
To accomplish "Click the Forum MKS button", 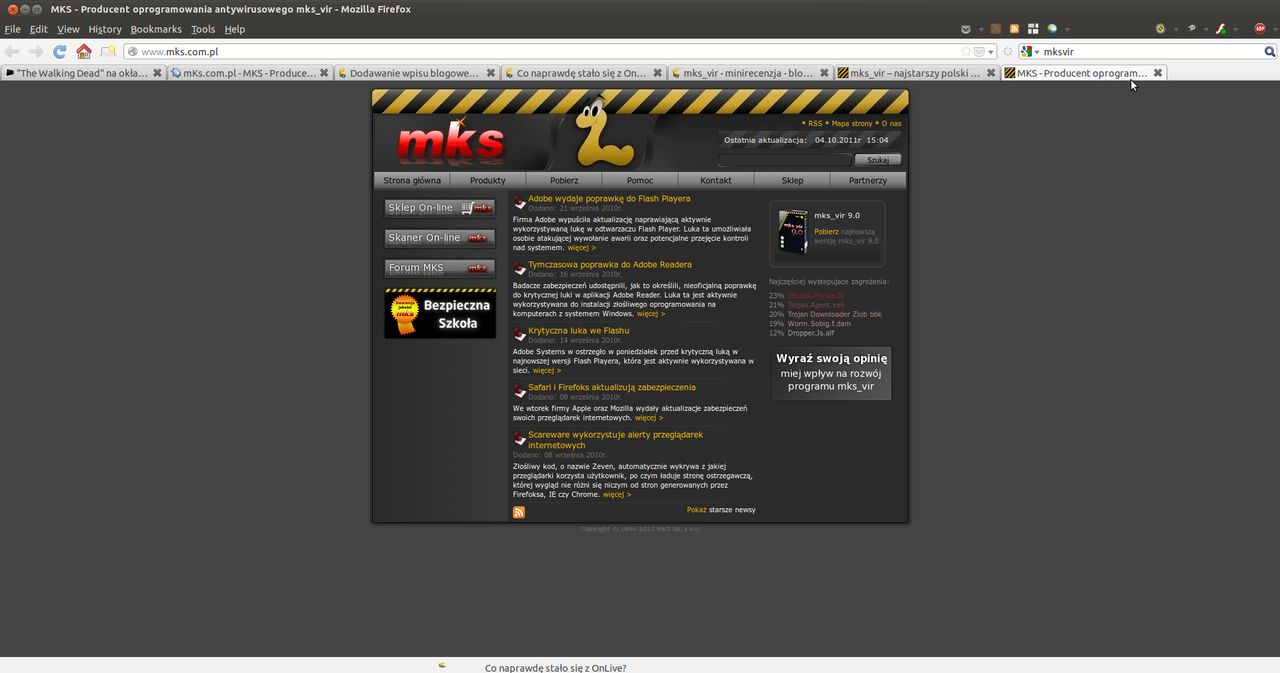I will point(440,268).
